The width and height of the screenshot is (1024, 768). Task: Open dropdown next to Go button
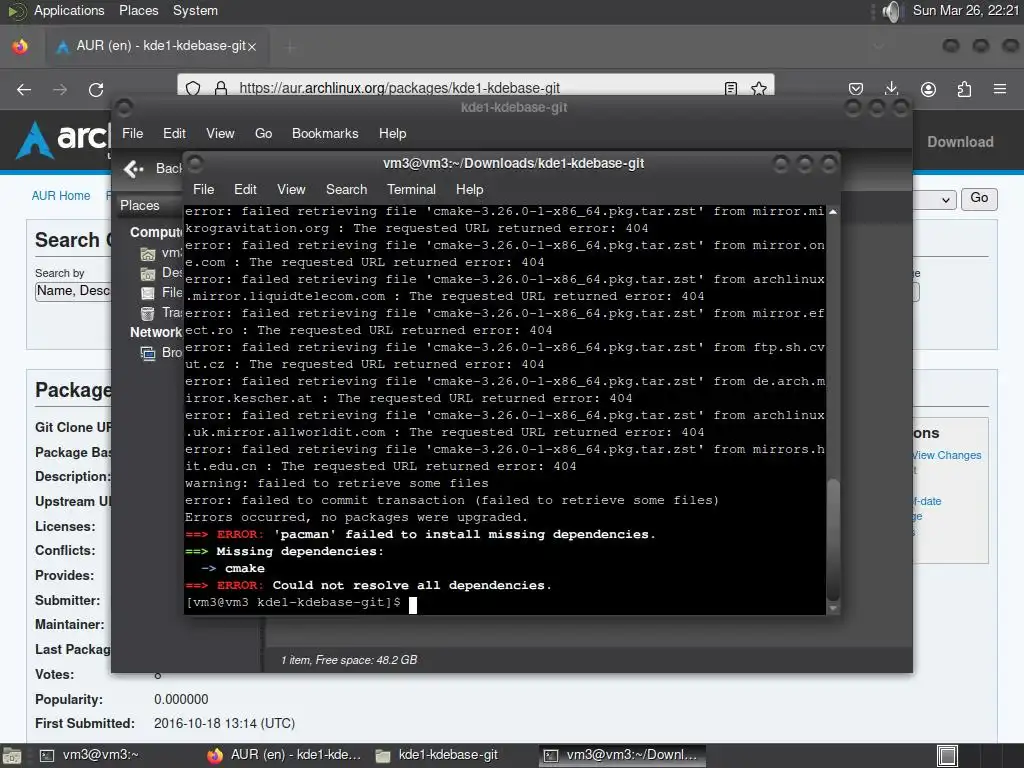(935, 200)
